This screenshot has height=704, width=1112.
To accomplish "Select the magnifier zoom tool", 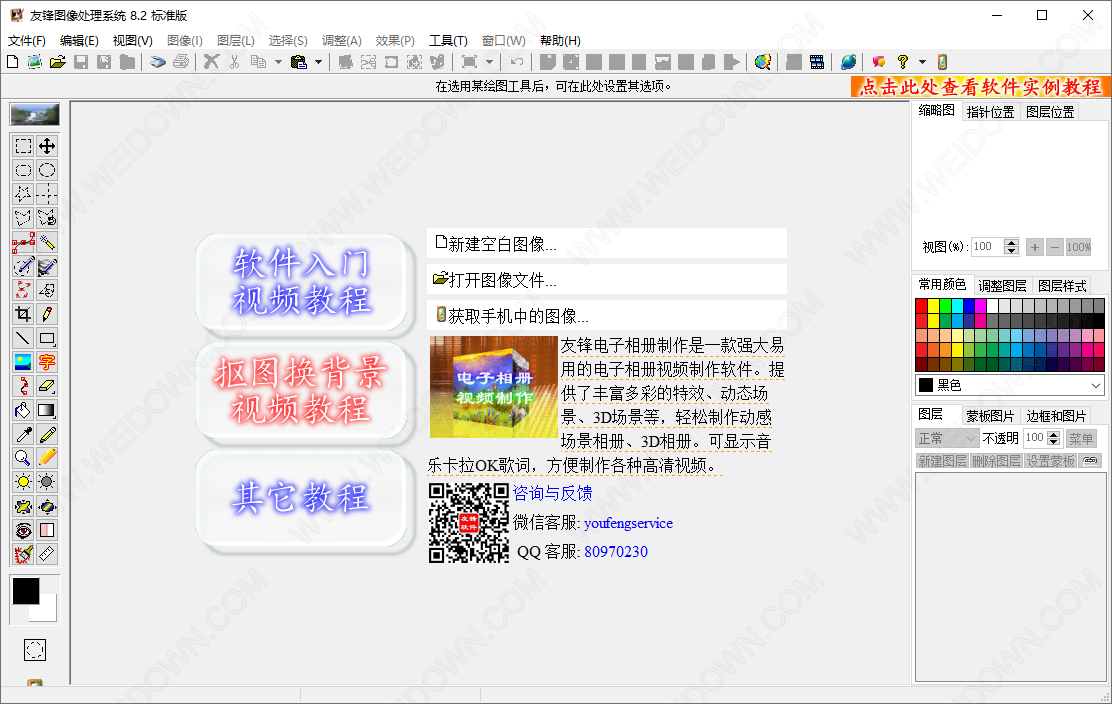I will (x=23, y=458).
